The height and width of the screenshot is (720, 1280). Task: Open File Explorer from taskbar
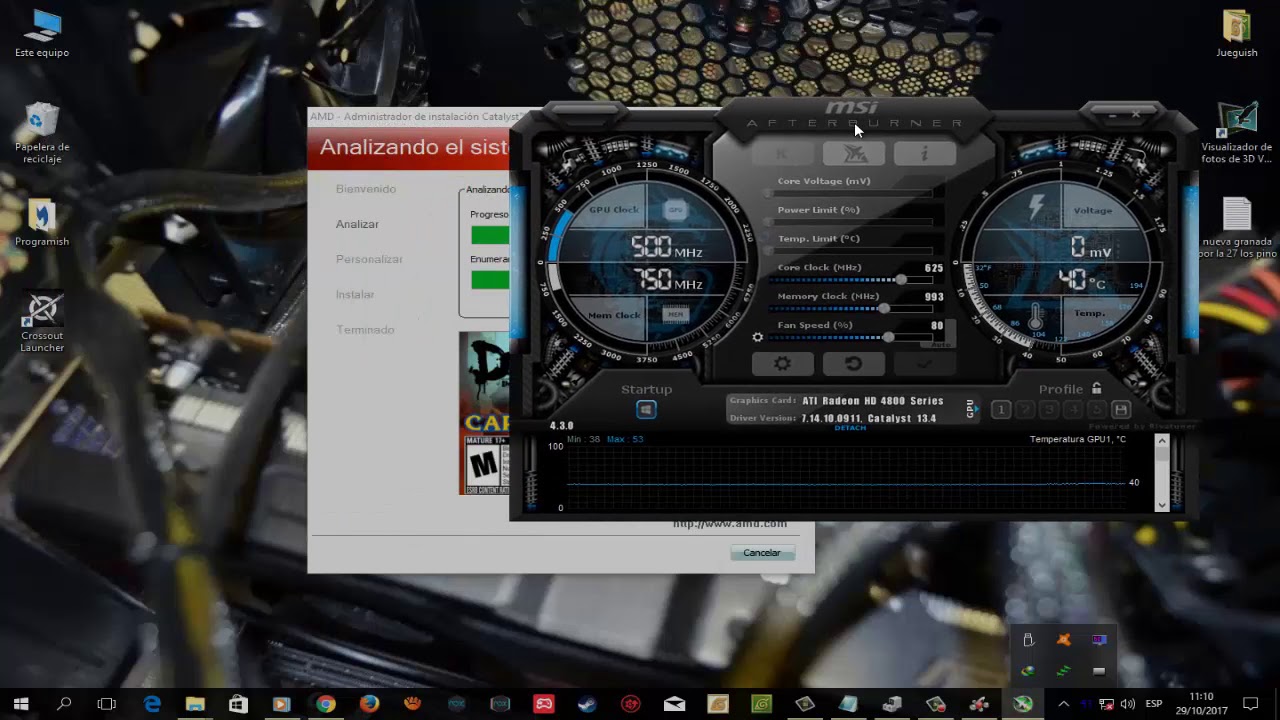195,704
